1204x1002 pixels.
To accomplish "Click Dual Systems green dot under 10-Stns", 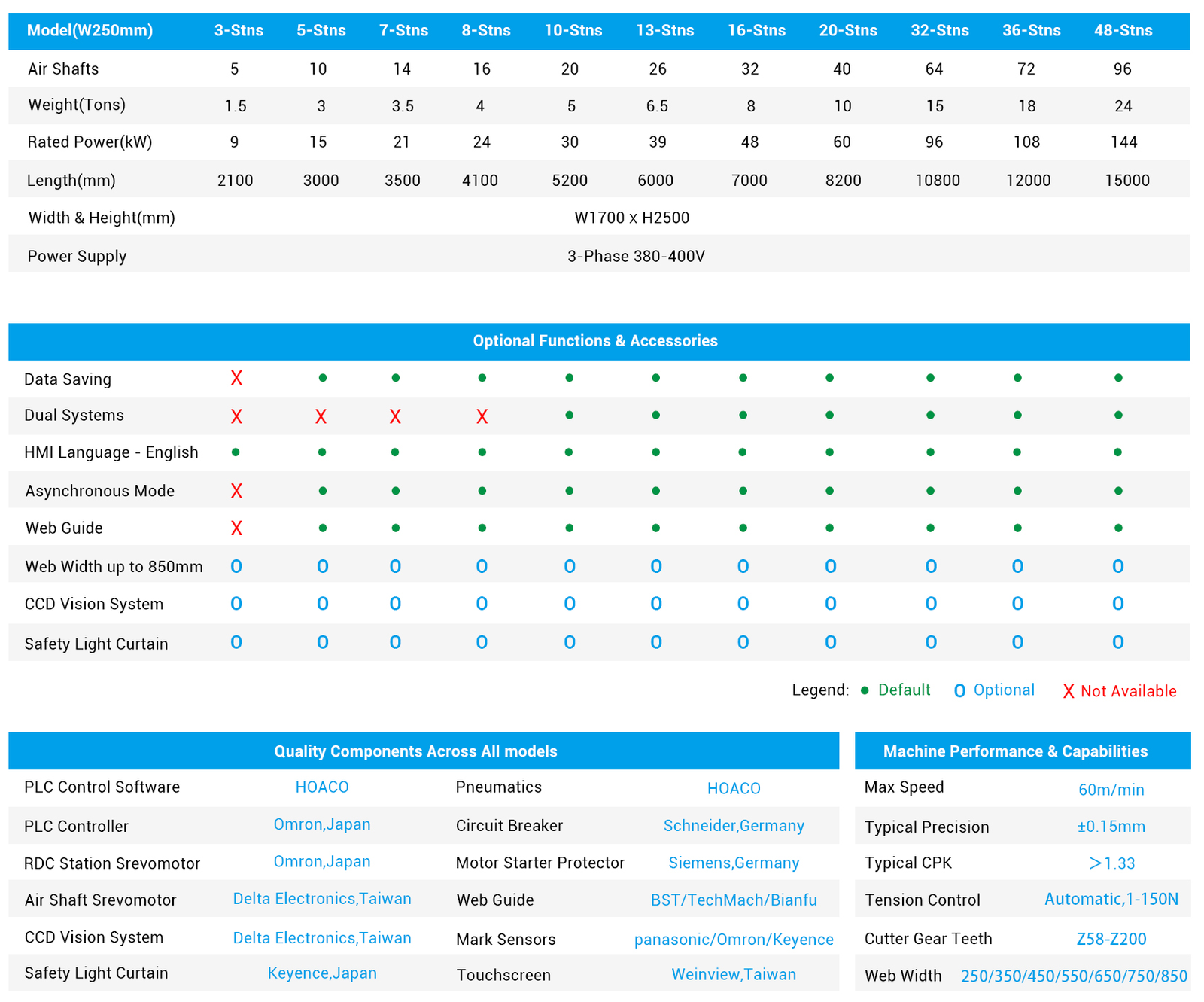I will pos(570,416).
